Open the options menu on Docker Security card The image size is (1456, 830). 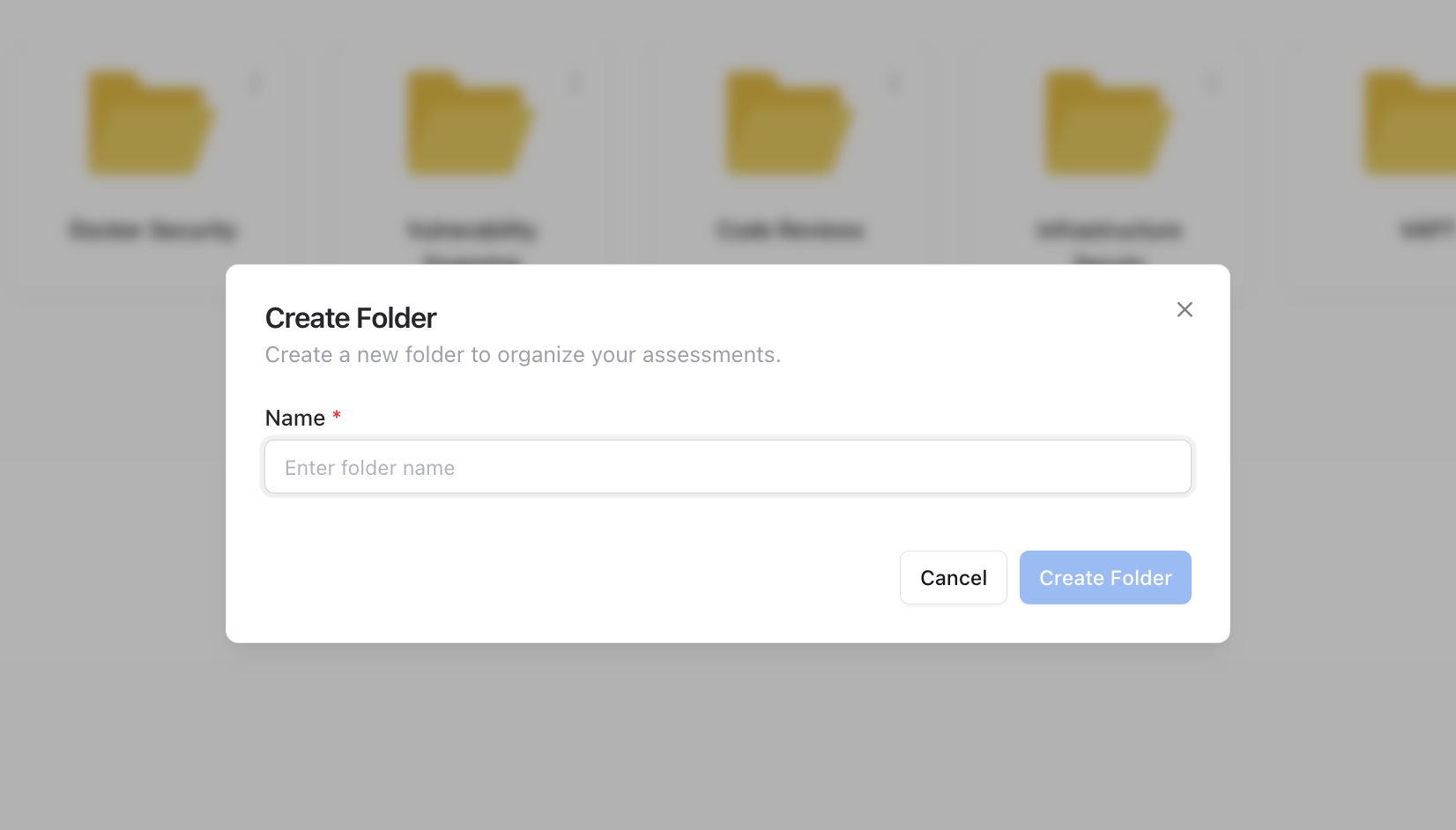(x=256, y=82)
